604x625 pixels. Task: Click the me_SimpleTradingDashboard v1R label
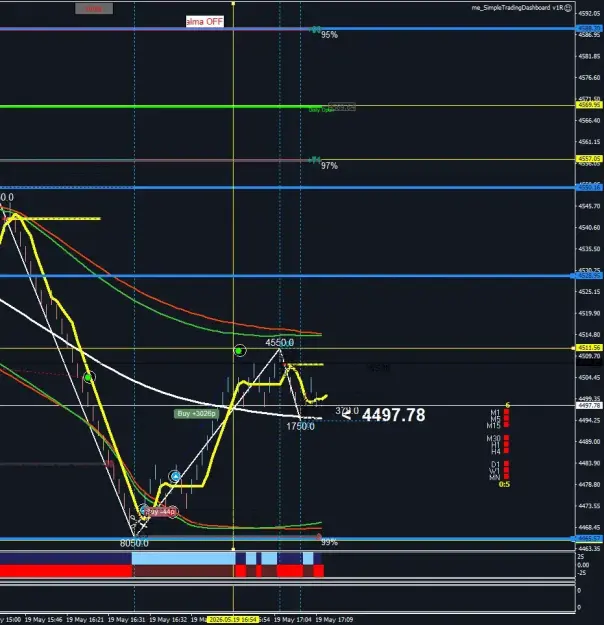(x=517, y=8)
